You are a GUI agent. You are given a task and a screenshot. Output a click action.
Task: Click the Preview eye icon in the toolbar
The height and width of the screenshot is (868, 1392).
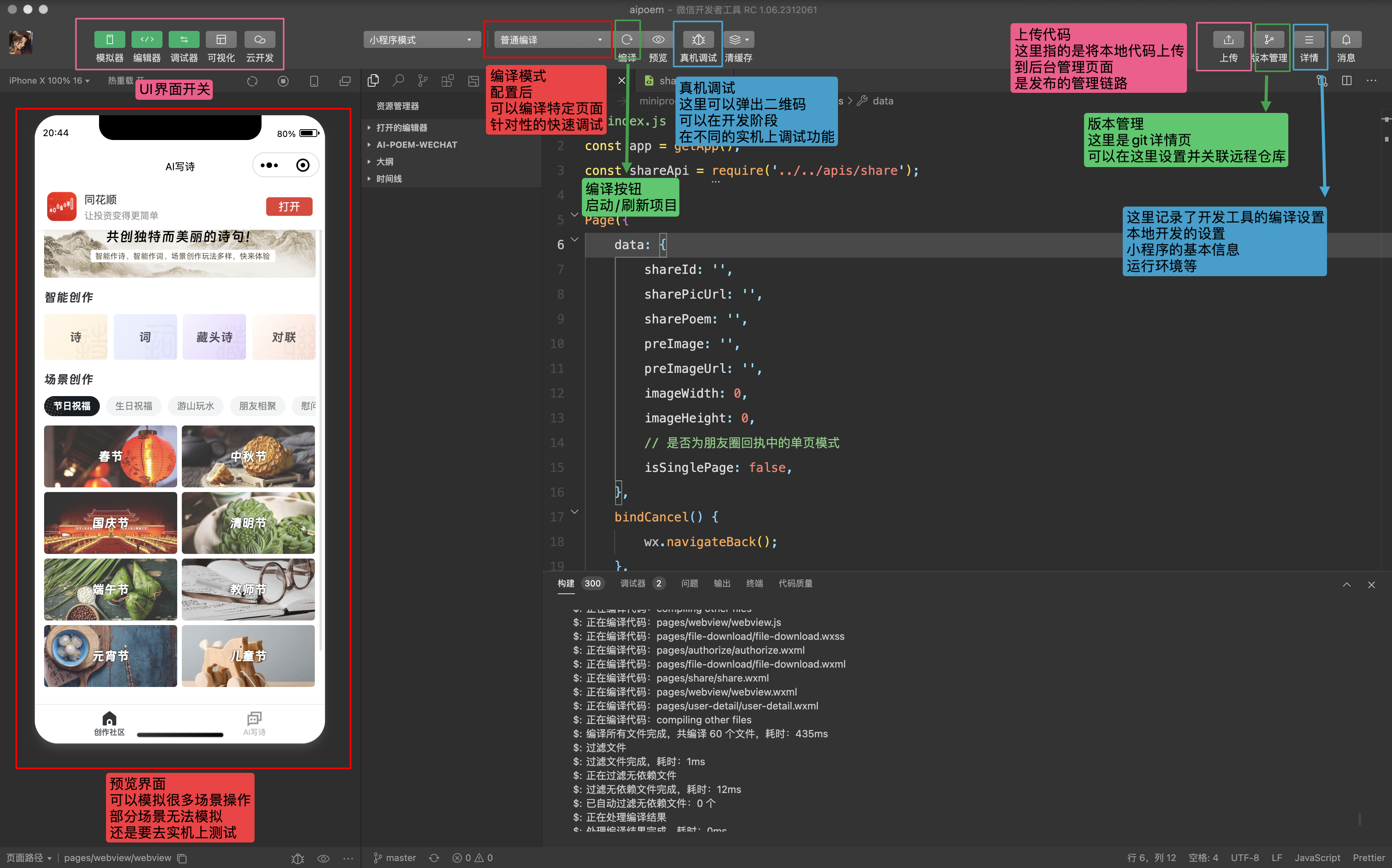point(658,39)
